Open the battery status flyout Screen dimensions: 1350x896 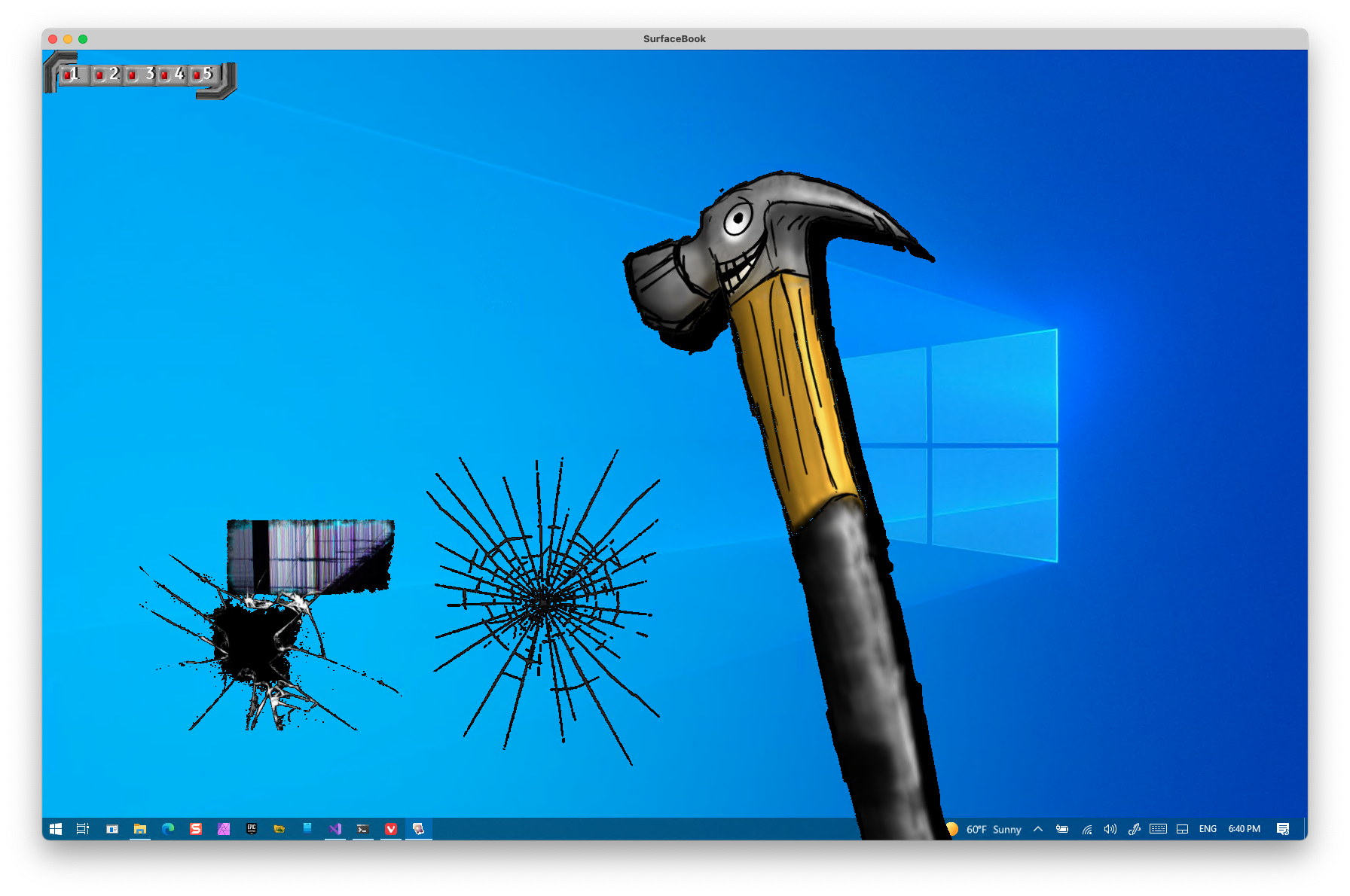click(1062, 829)
